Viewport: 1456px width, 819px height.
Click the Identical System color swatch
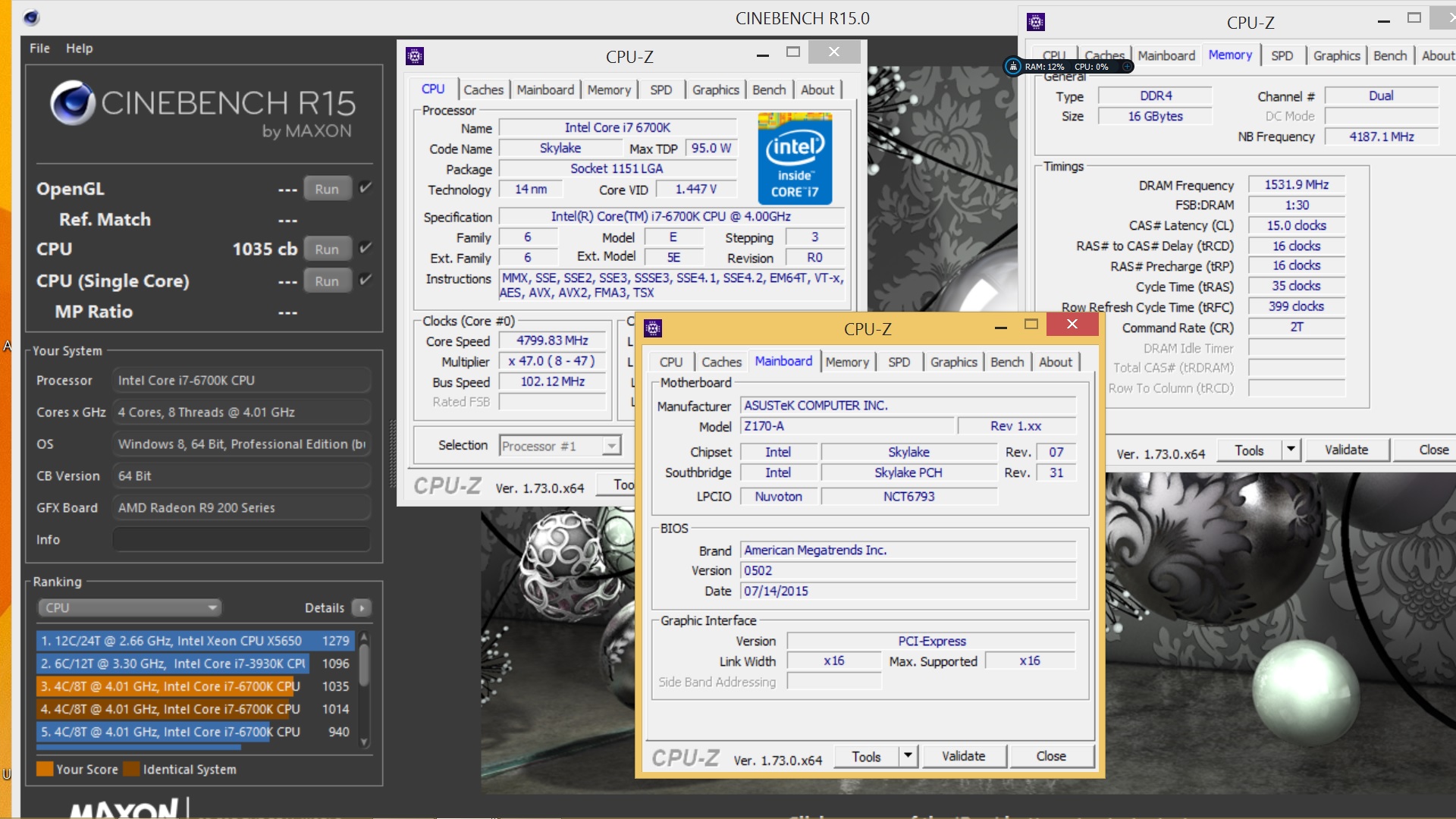click(x=131, y=769)
